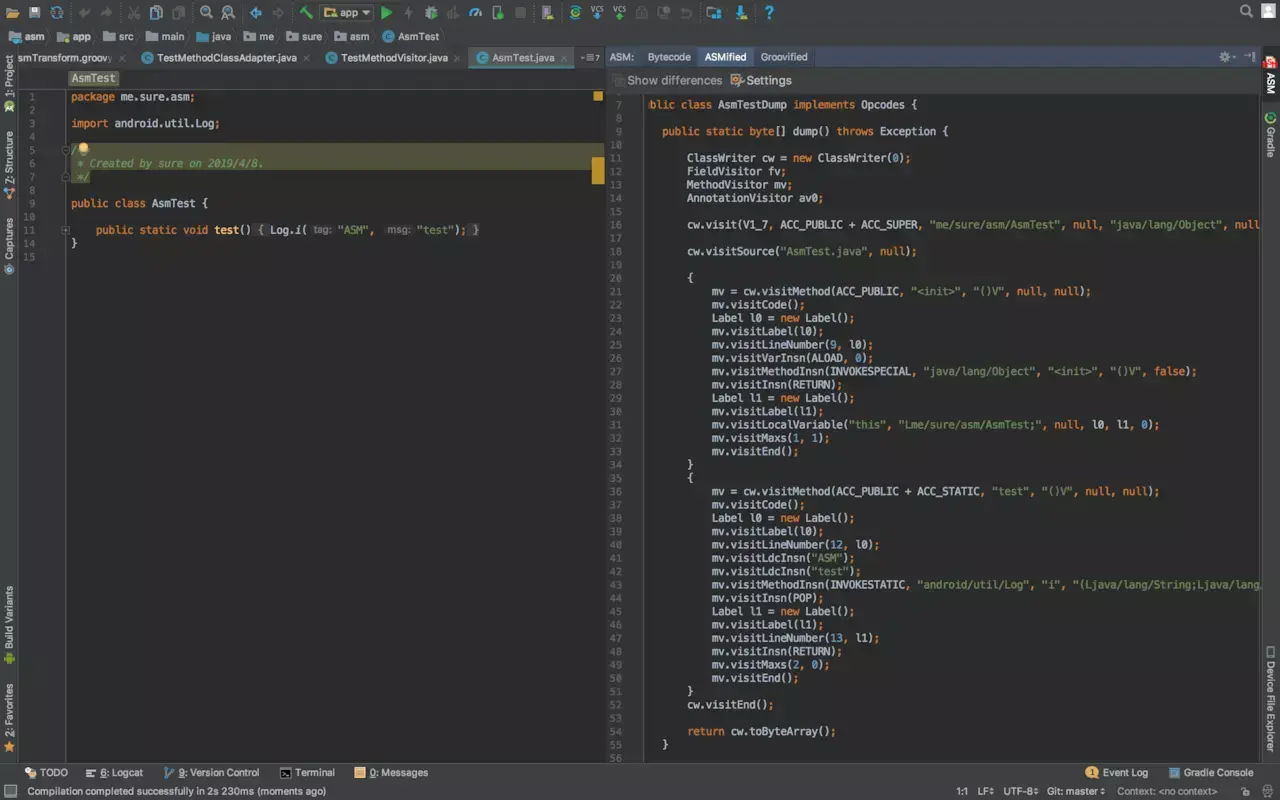Screen dimensions: 1280x800
Task: Toggle the Project tool window
Action: pyautogui.click(x=9, y=82)
